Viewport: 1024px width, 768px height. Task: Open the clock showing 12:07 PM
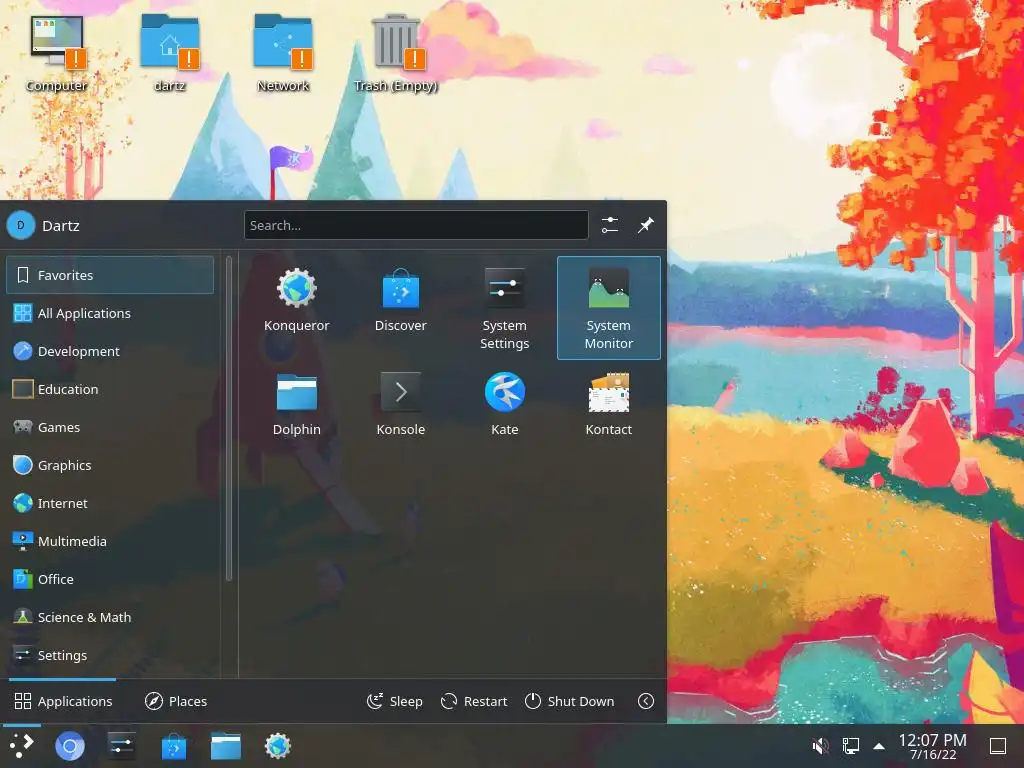pos(933,746)
